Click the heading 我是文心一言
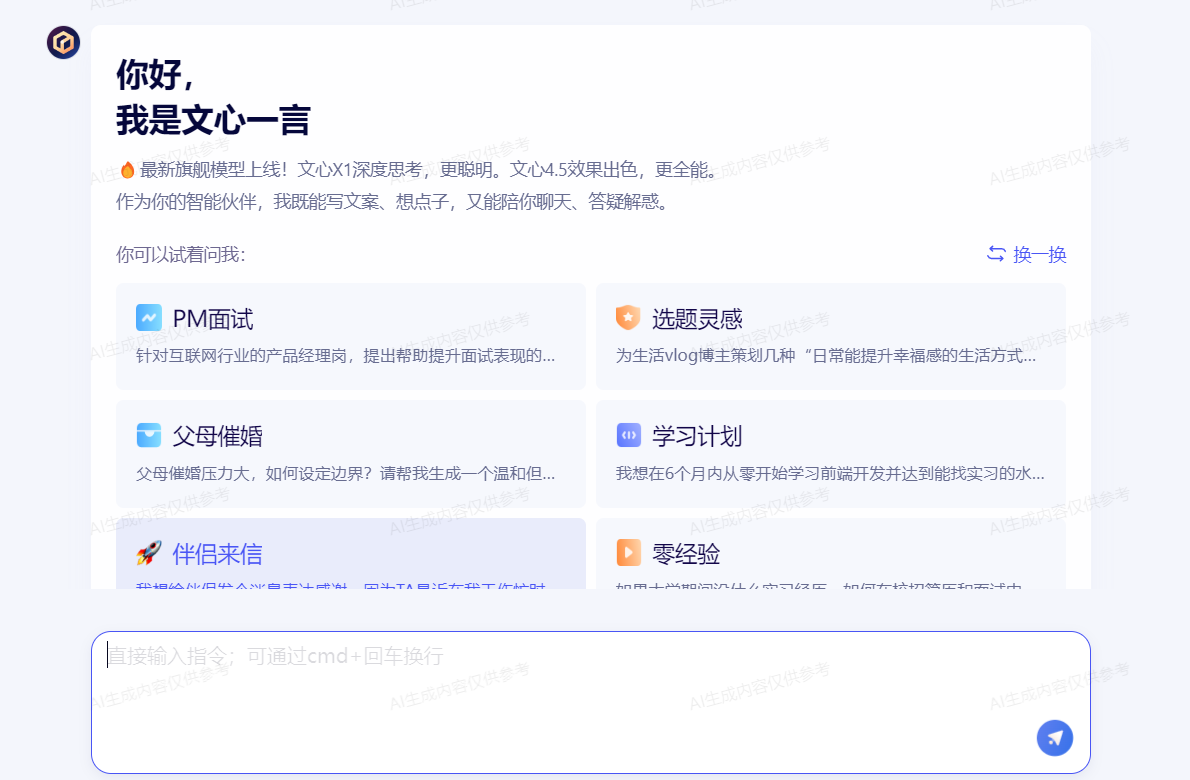Screen dimensions: 1190x780 click(x=213, y=121)
